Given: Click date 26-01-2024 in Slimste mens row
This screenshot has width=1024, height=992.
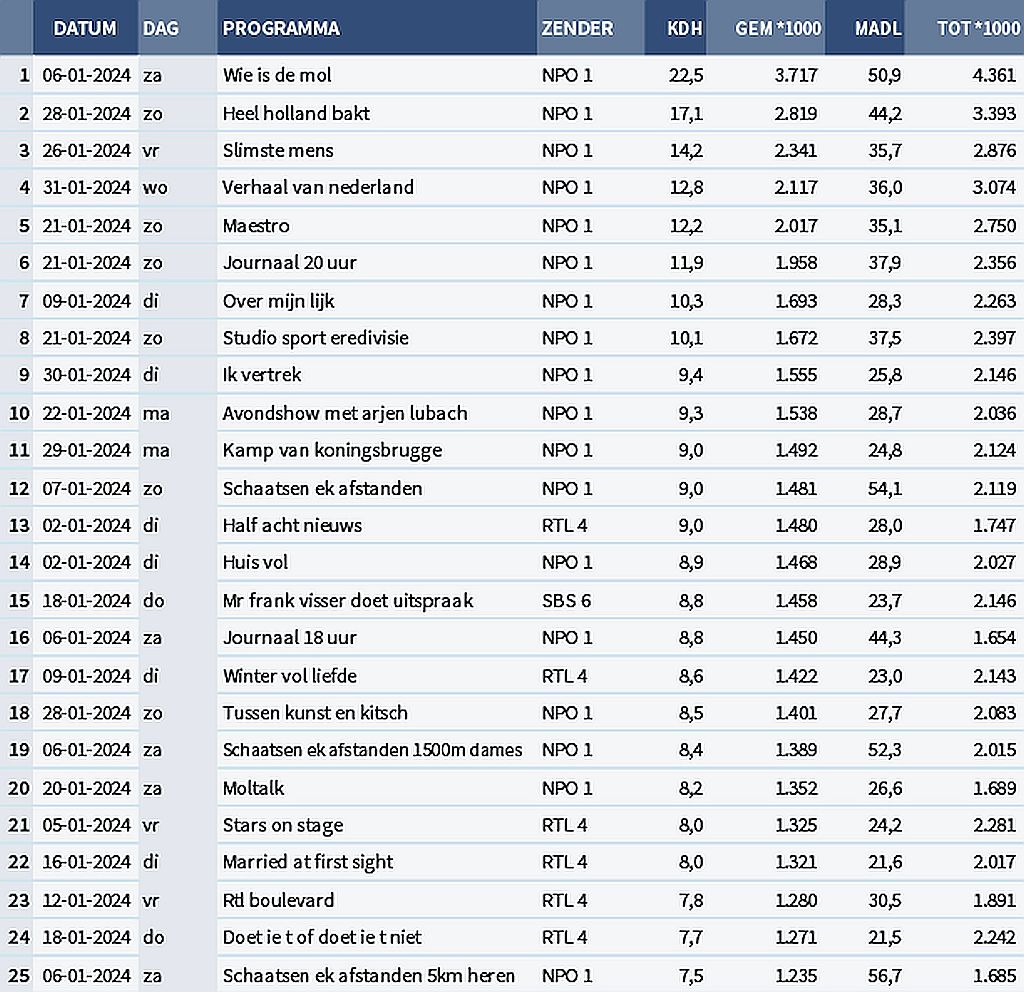Looking at the screenshot, I should coord(86,151).
